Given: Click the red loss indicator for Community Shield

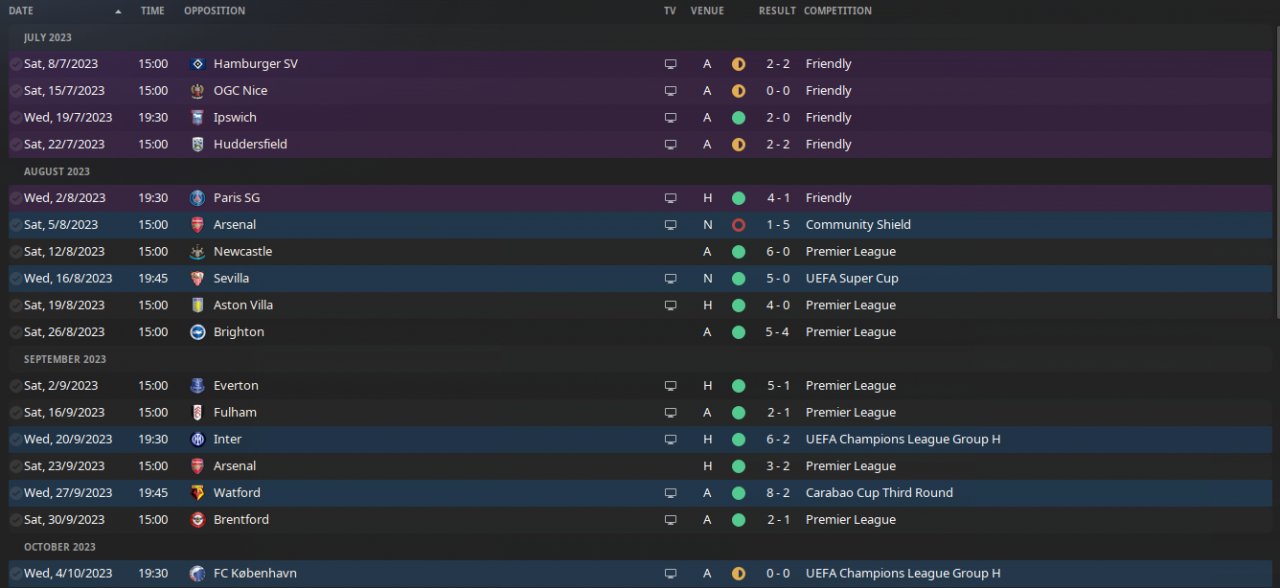Looking at the screenshot, I should (739, 225).
